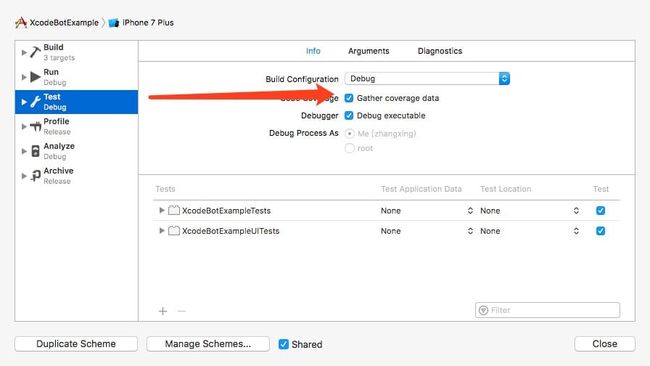Screen dimensions: 650x366
Task: Click the iPhone 7 Plus device icon
Action: pos(114,23)
